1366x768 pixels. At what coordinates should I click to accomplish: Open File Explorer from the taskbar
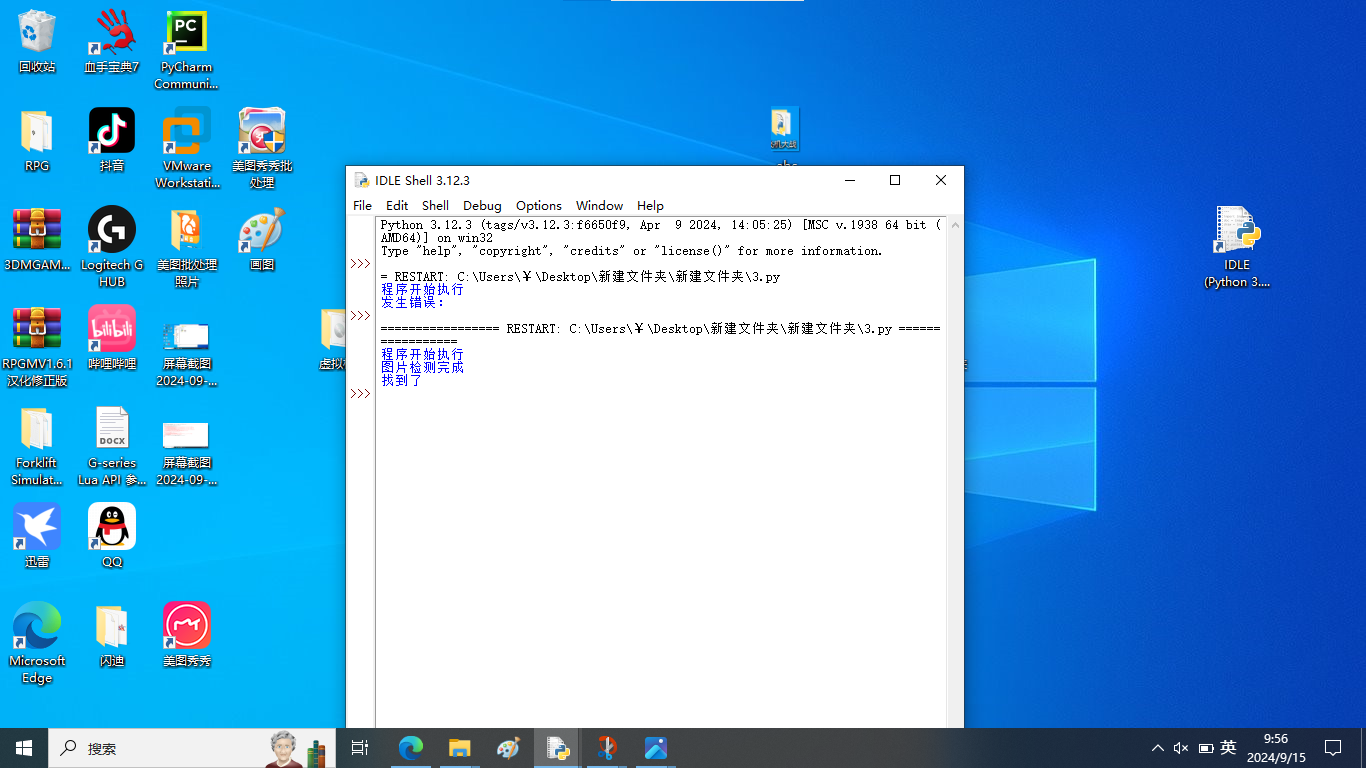[x=459, y=748]
